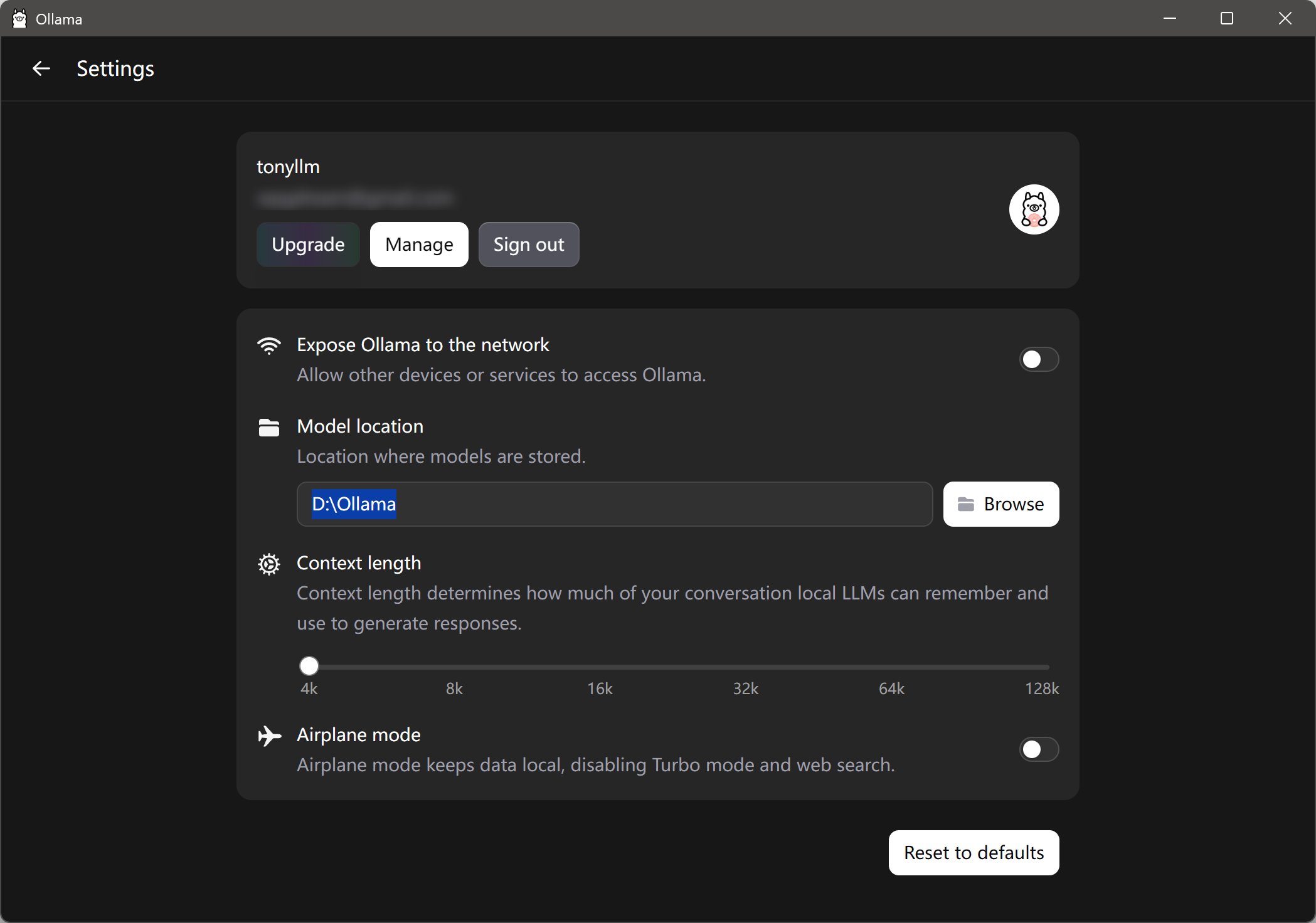Enable Expose Ollama to the network
The height and width of the screenshot is (923, 1316).
pyautogui.click(x=1039, y=359)
